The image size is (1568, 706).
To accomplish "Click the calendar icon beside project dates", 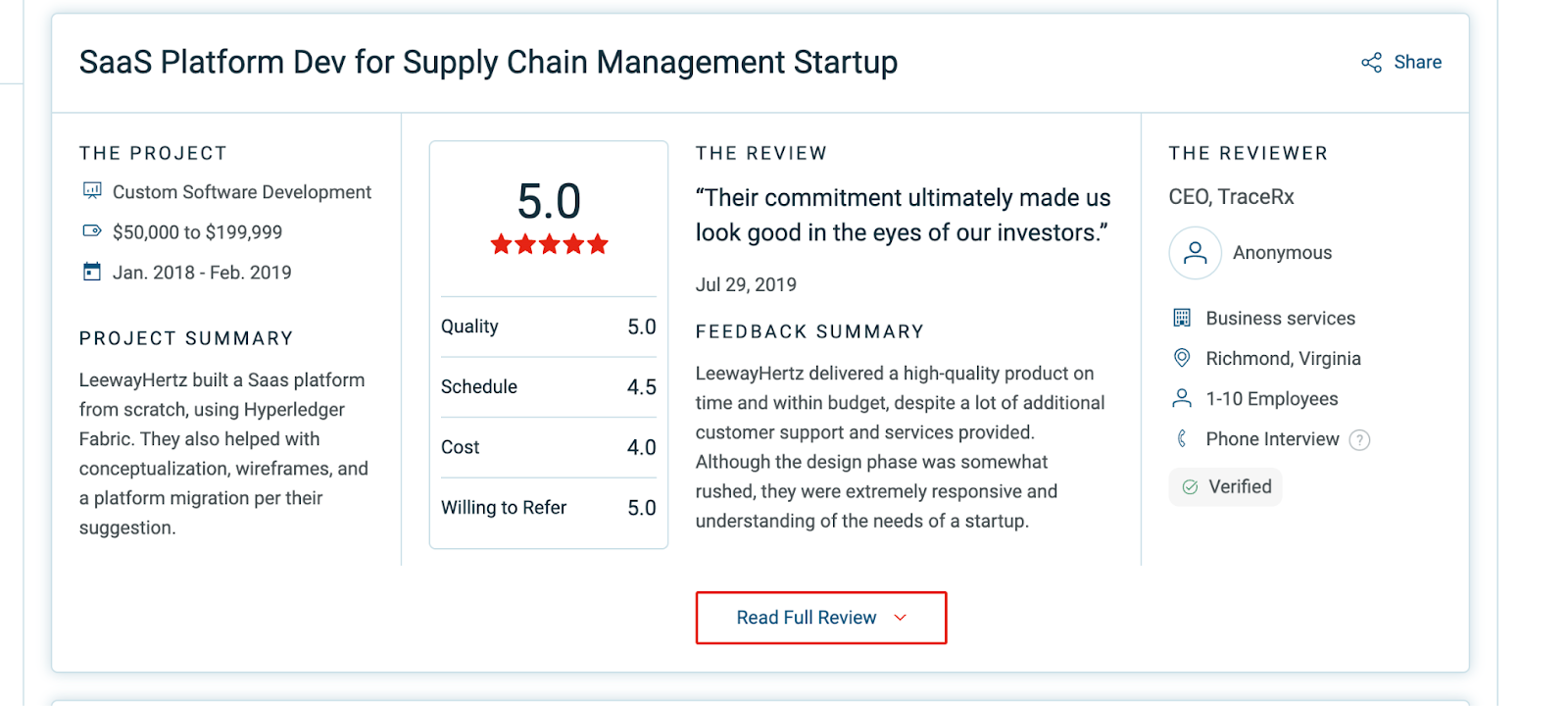I will (x=92, y=272).
